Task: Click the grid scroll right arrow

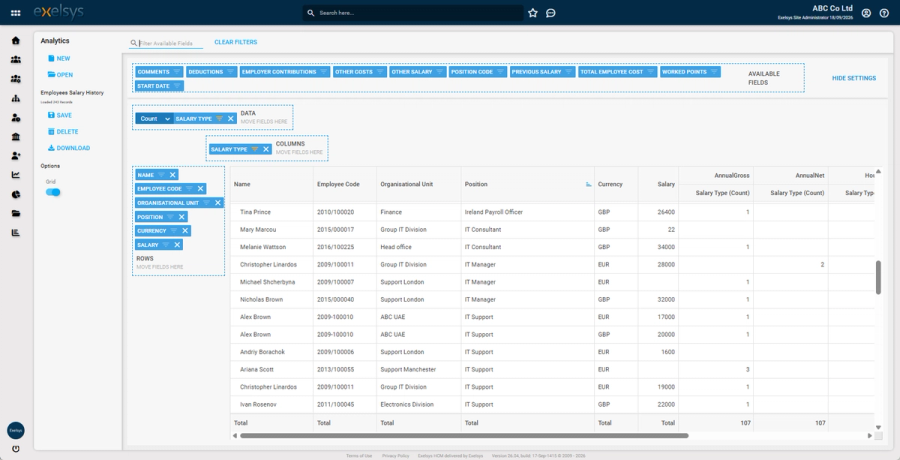Action: (x=870, y=436)
